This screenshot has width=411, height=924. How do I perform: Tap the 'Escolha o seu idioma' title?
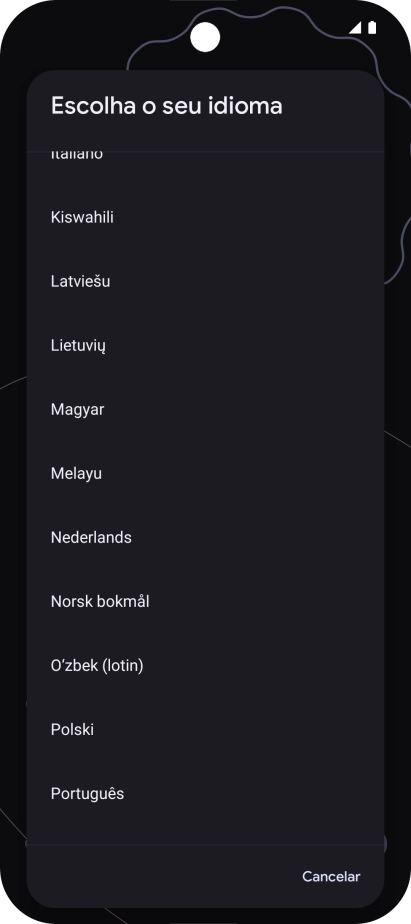click(x=166, y=106)
